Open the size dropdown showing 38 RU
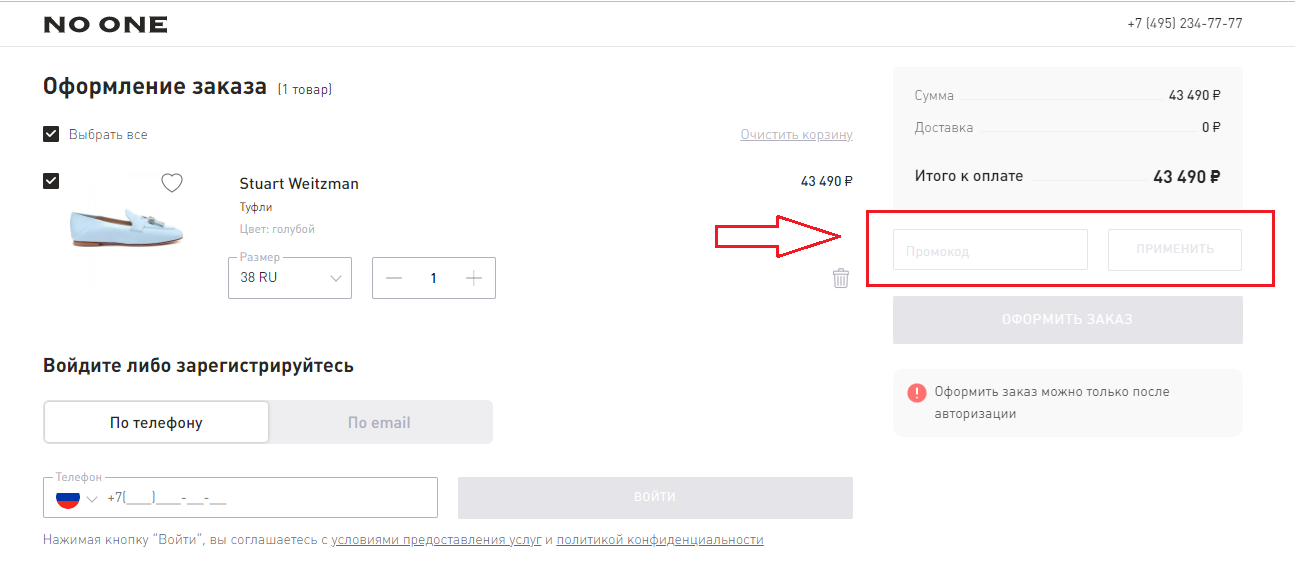Image resolution: width=1295 pixels, height=575 pixels. 290,278
